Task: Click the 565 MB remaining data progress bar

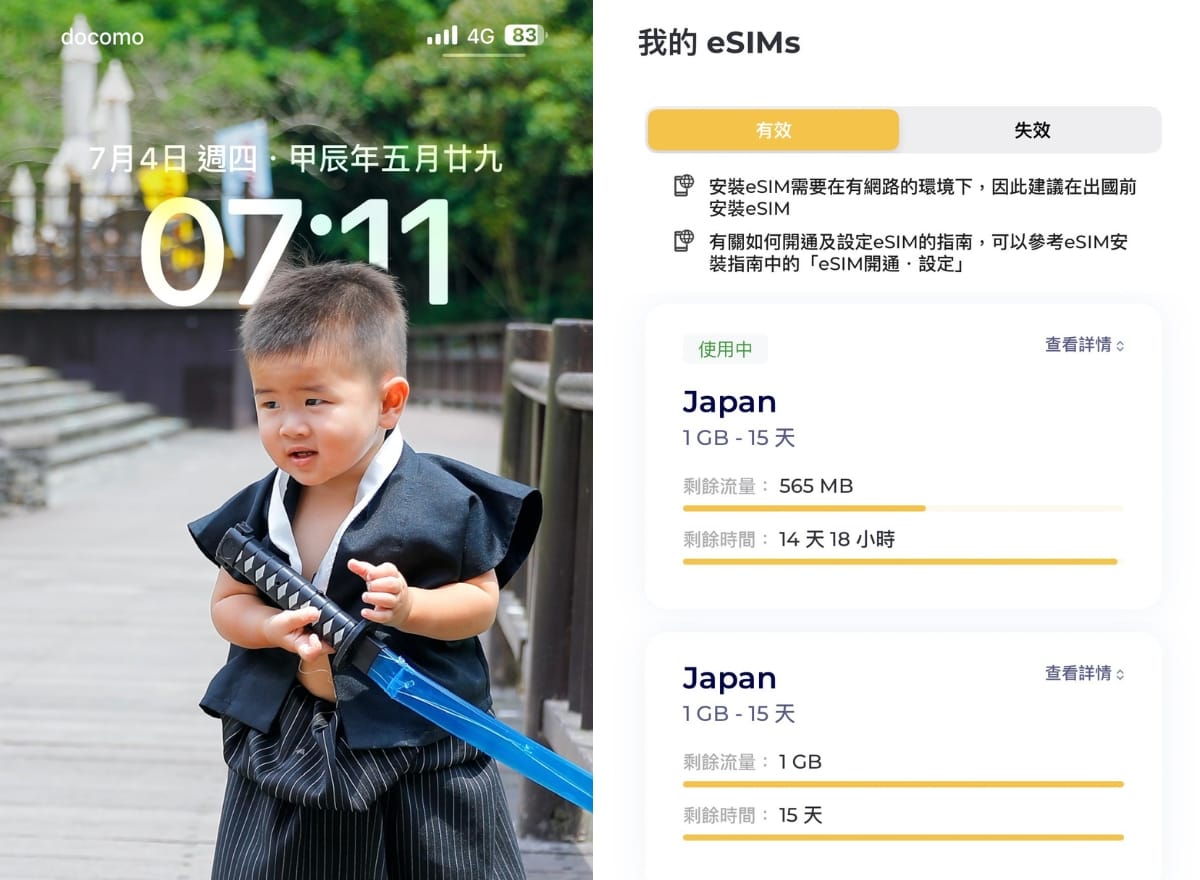Action: 903,508
